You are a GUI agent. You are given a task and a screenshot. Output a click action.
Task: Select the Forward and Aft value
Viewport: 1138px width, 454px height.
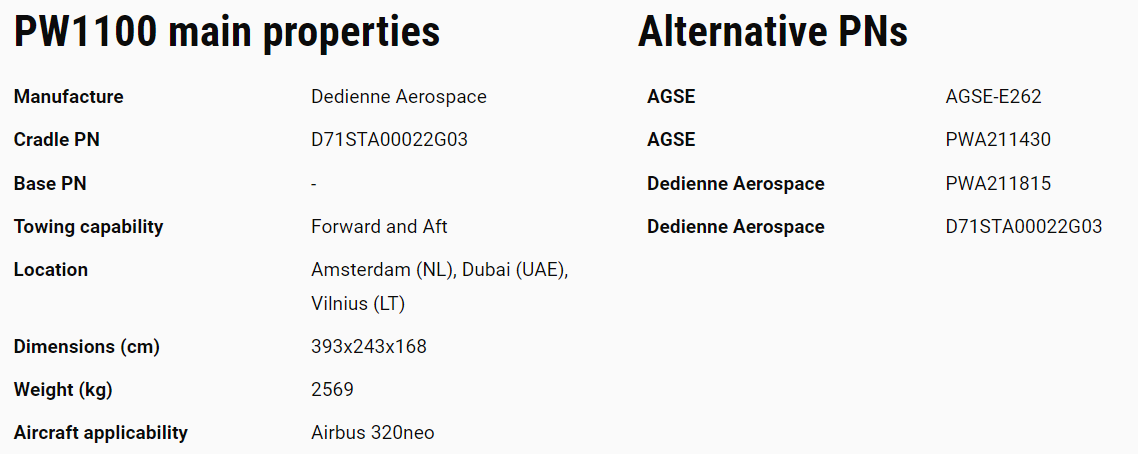379,227
